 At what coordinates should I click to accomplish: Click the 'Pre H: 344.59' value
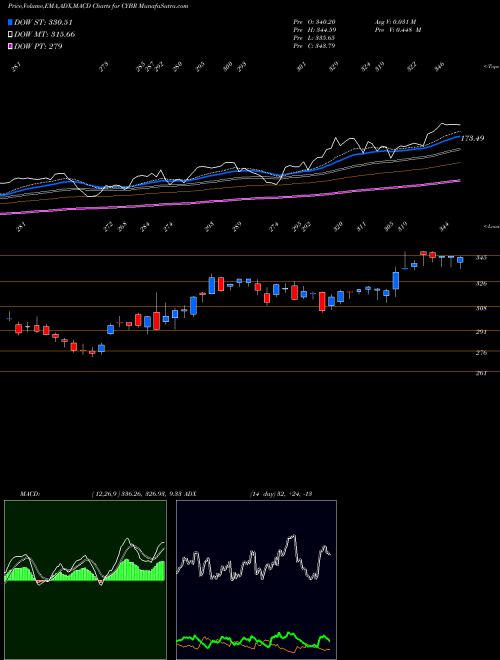pos(314,30)
